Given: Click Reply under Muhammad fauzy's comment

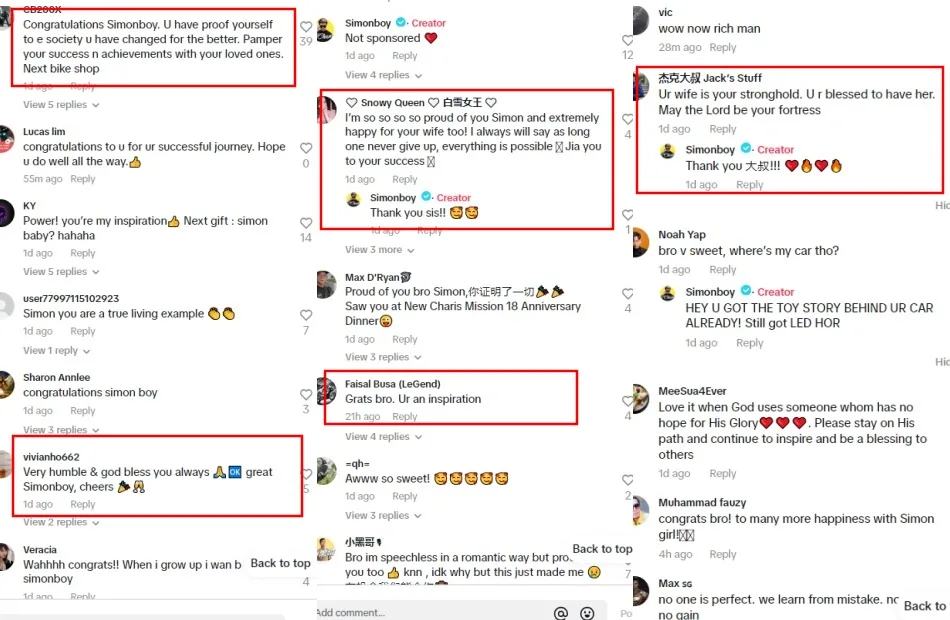Looking at the screenshot, I should pos(722,554).
